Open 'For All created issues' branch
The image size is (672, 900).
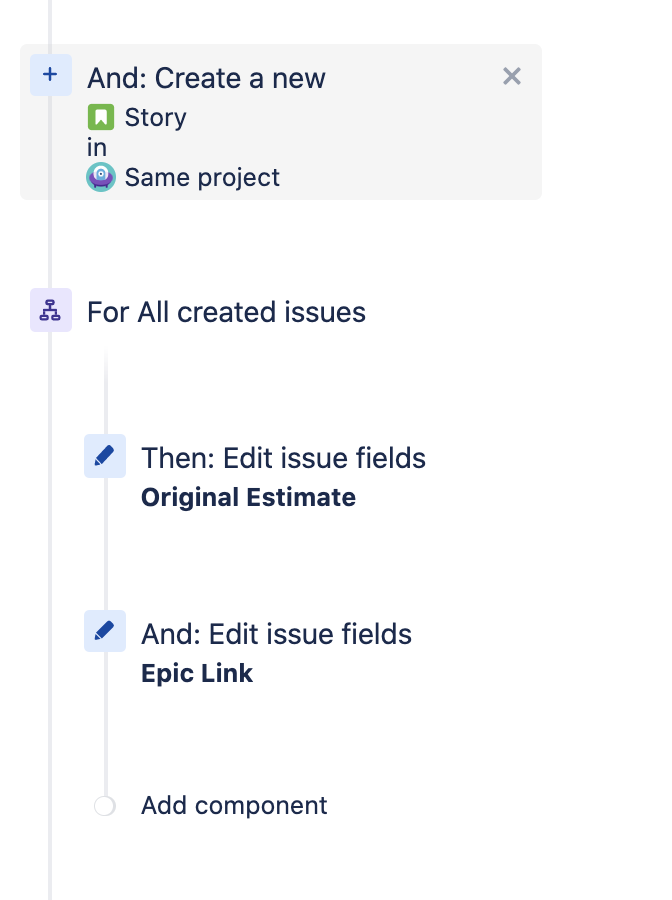(x=226, y=312)
